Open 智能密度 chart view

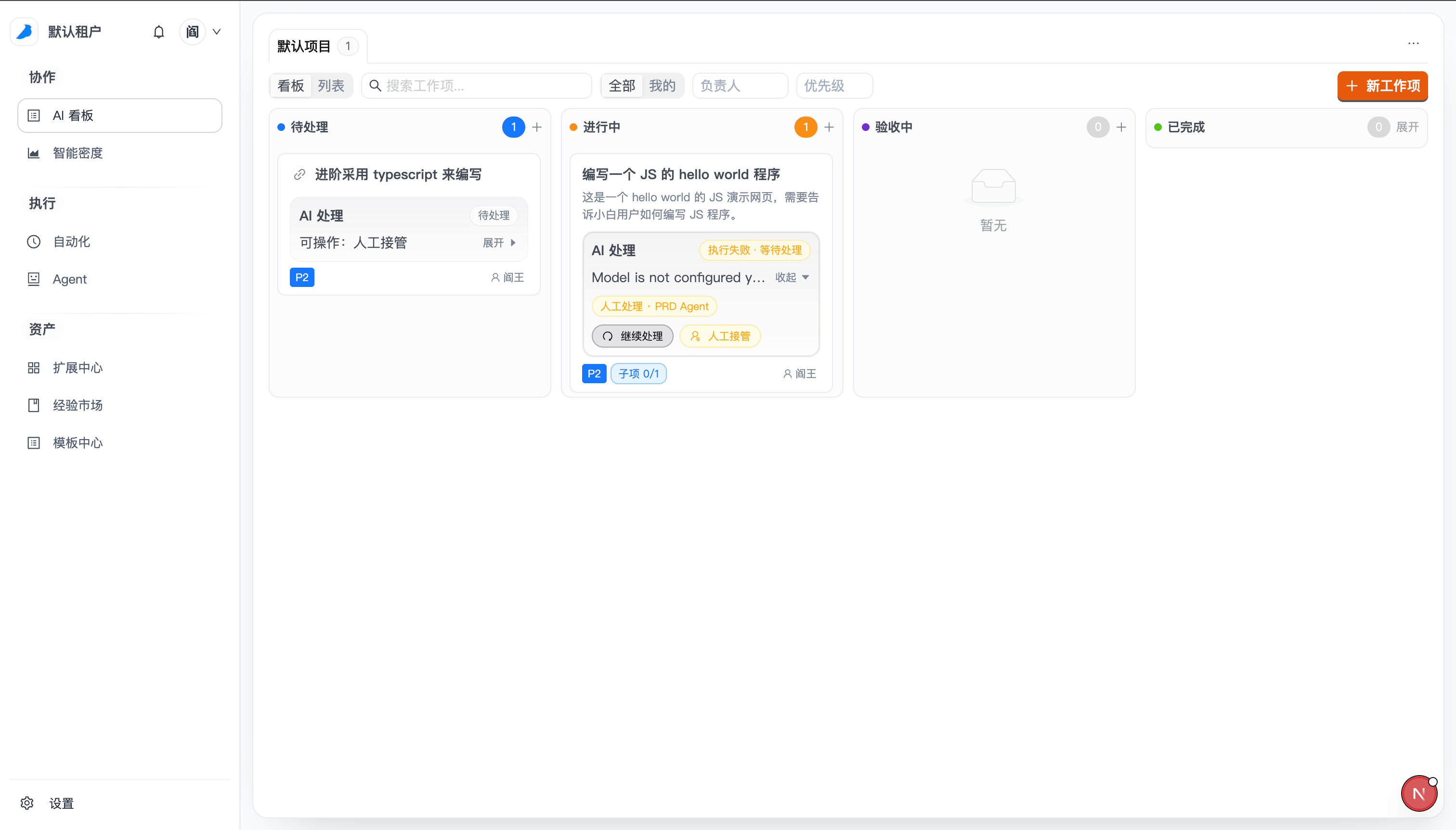78,153
